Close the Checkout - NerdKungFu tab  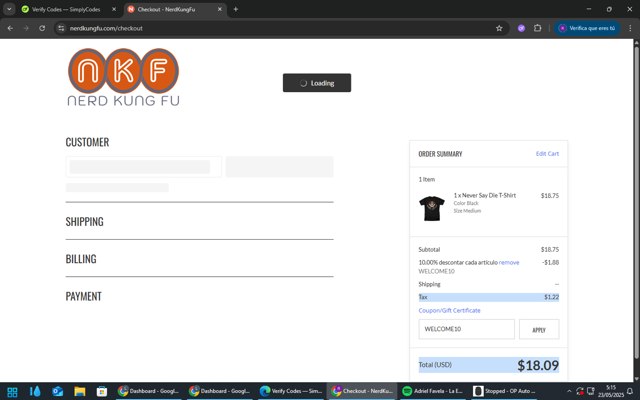click(220, 9)
